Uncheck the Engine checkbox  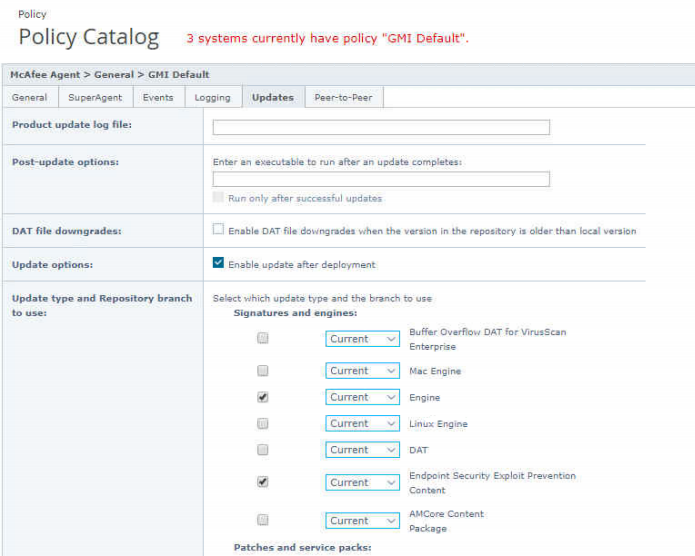(263, 397)
